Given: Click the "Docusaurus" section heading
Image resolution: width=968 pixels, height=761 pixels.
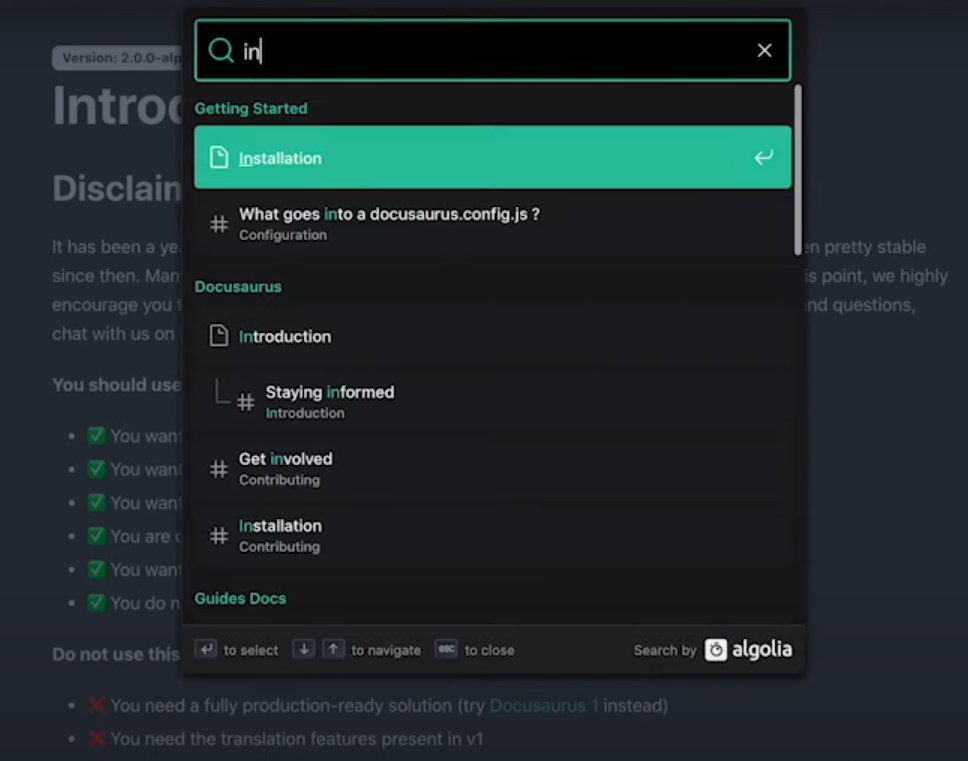Looking at the screenshot, I should point(238,287).
